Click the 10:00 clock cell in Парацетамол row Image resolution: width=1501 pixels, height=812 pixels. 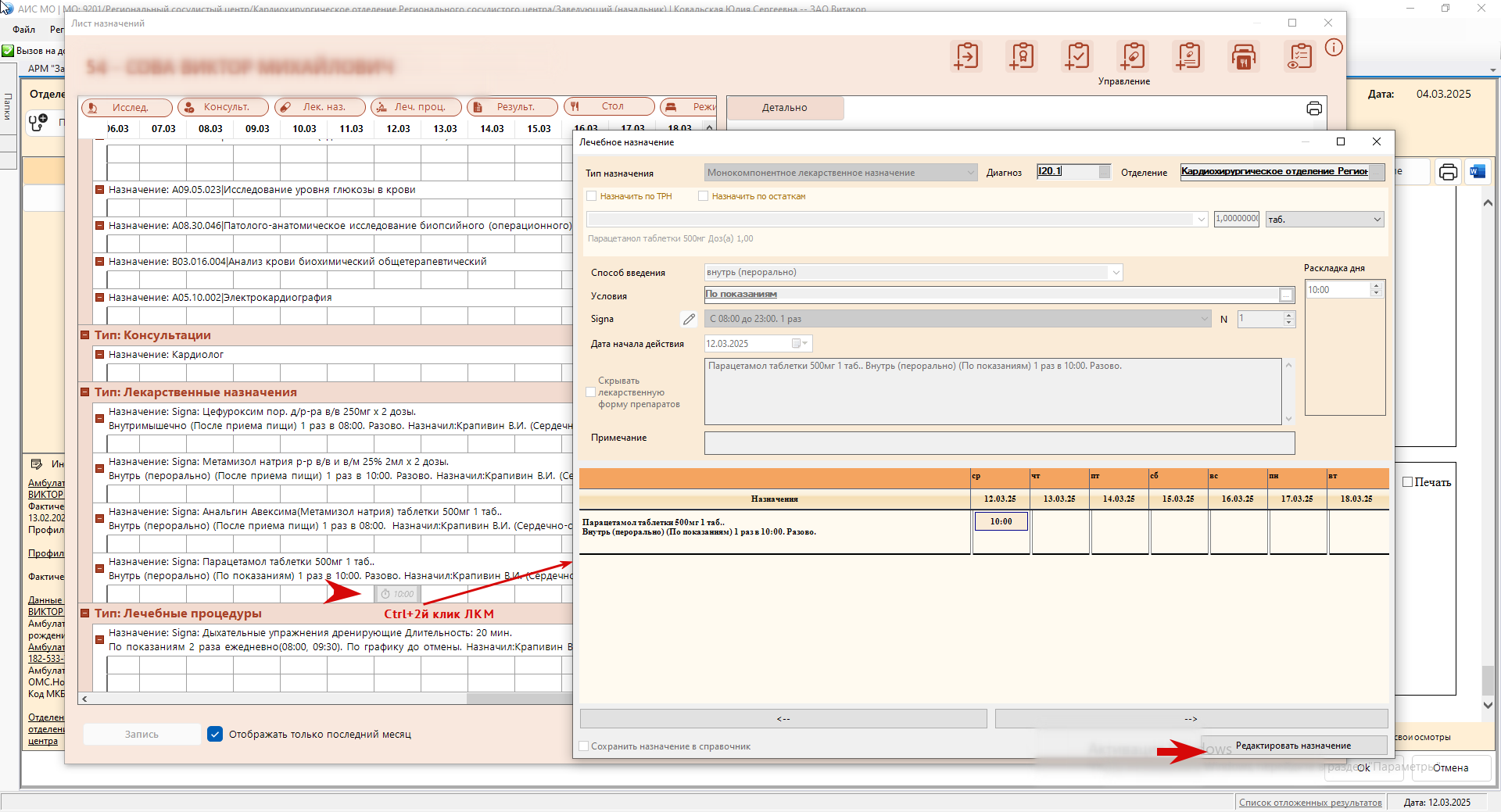pos(398,594)
